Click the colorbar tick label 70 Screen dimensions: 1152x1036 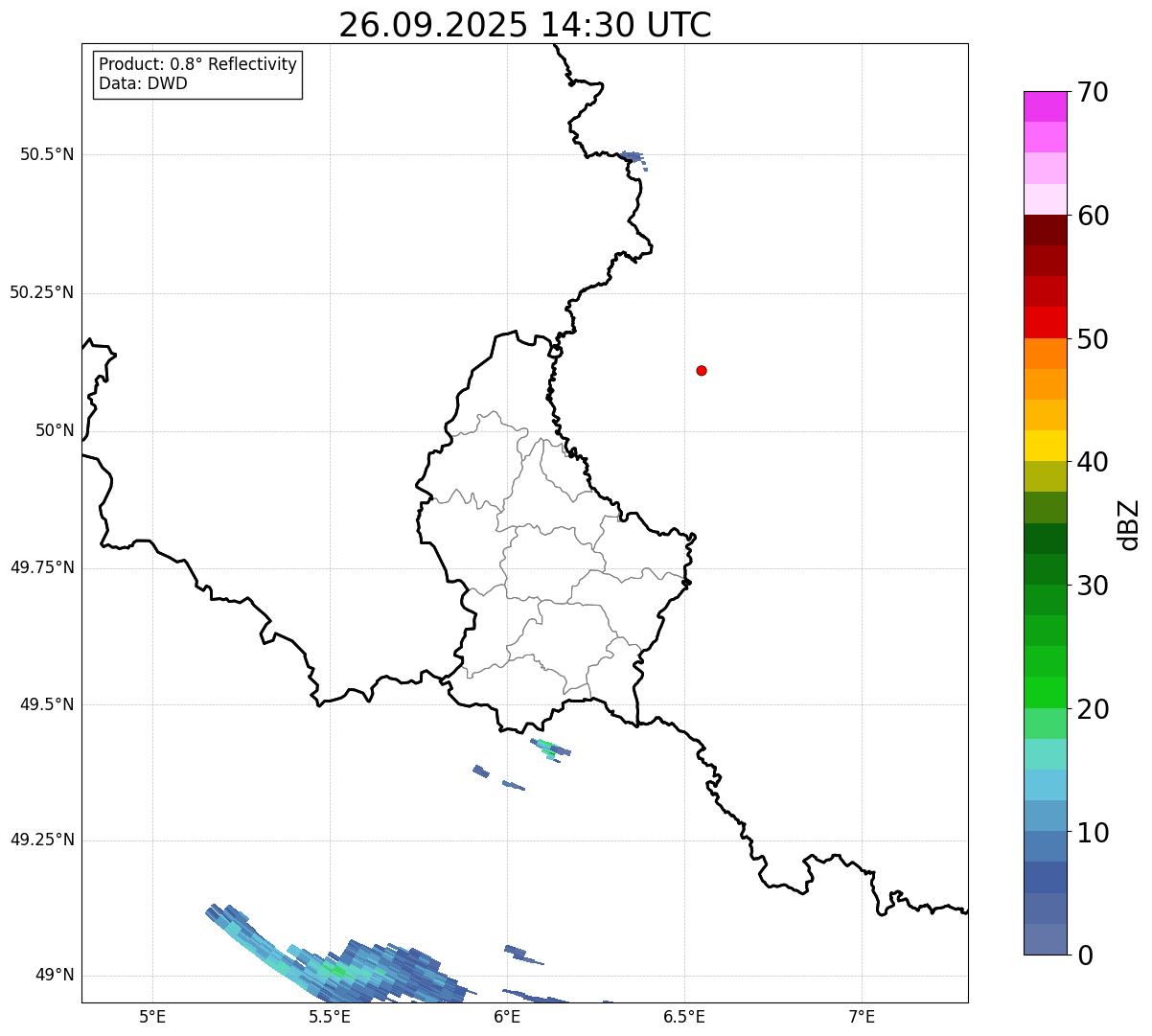tap(1094, 92)
